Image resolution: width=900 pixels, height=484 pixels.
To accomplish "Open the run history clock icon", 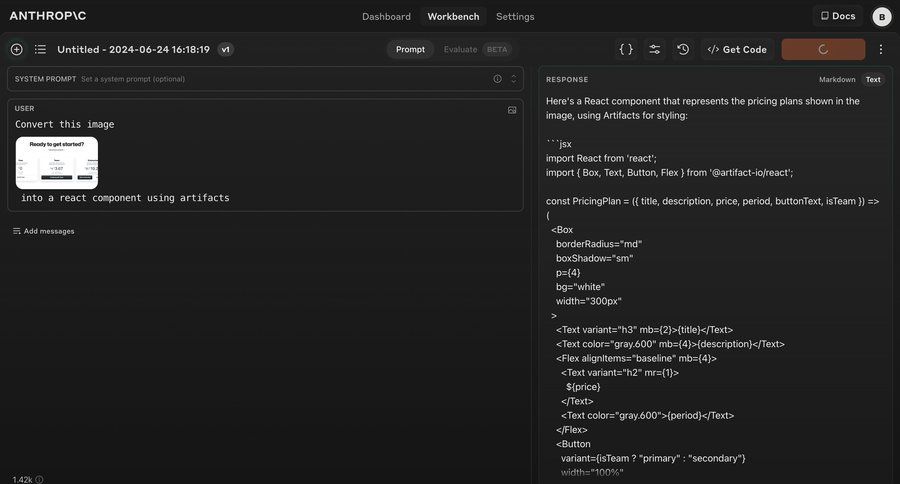I will coord(682,49).
